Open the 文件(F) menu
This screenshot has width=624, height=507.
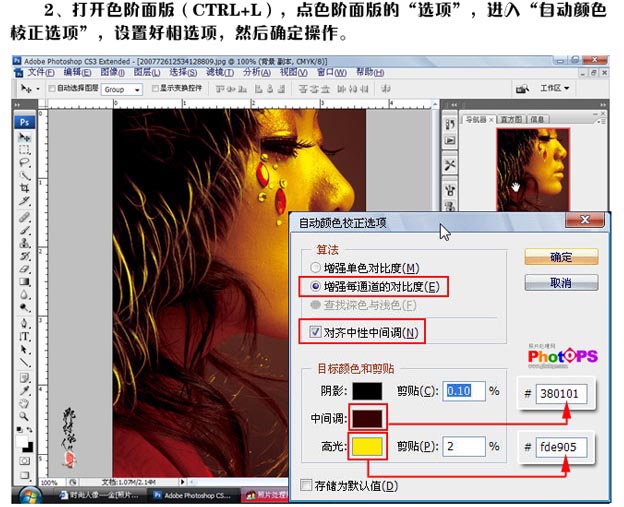click(x=41, y=72)
